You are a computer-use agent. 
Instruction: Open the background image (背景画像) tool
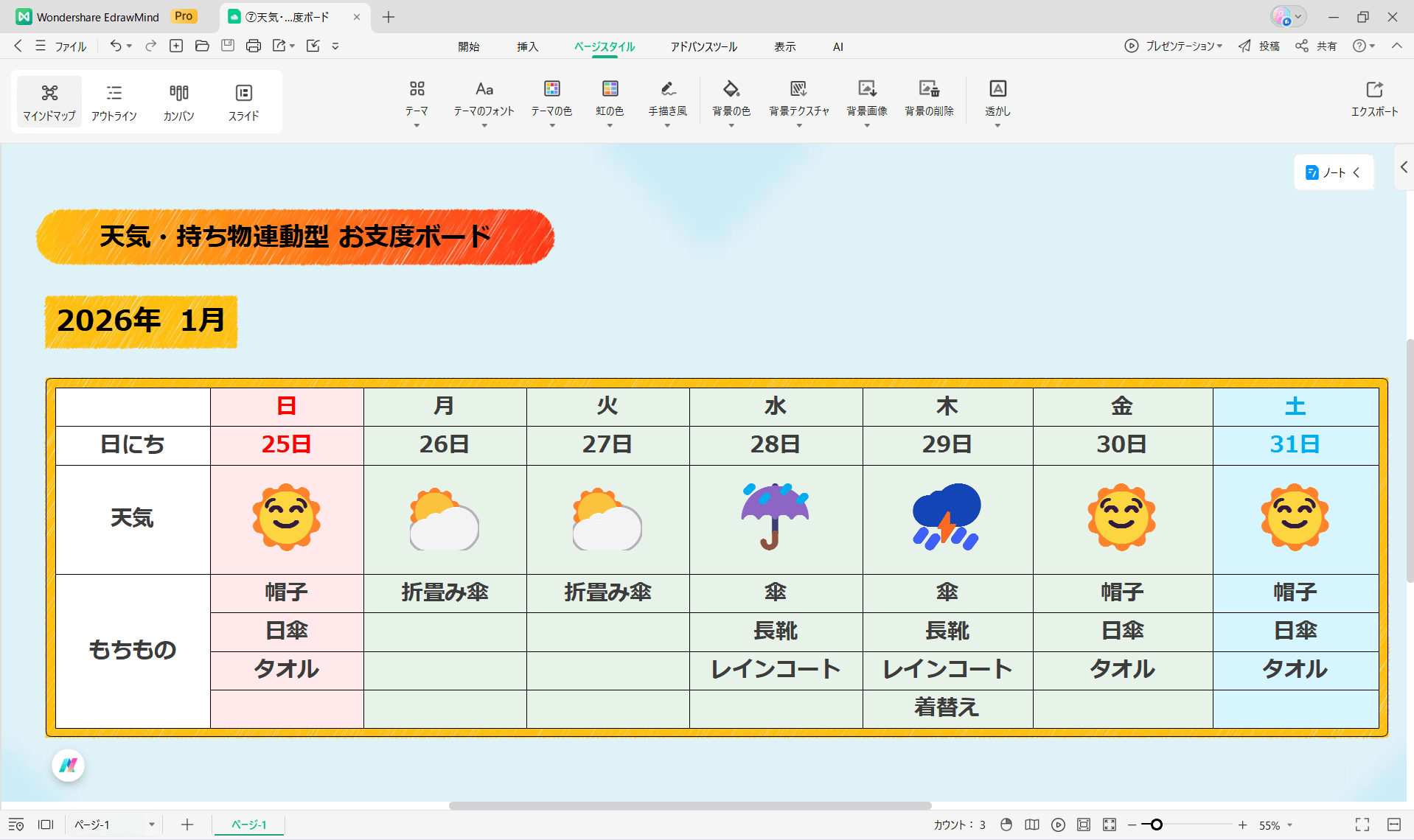[866, 102]
